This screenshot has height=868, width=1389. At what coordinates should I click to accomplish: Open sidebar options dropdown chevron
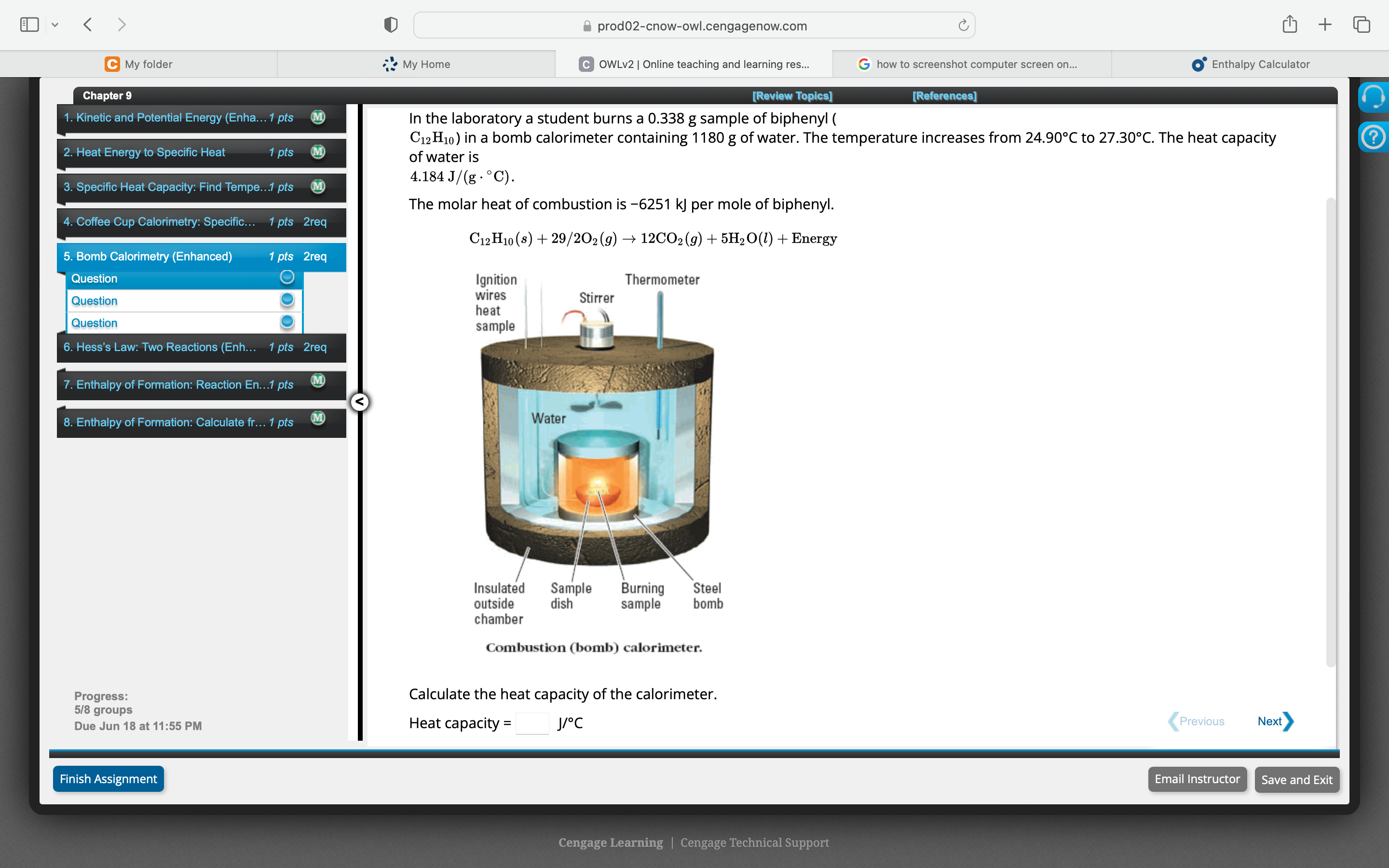[55, 25]
